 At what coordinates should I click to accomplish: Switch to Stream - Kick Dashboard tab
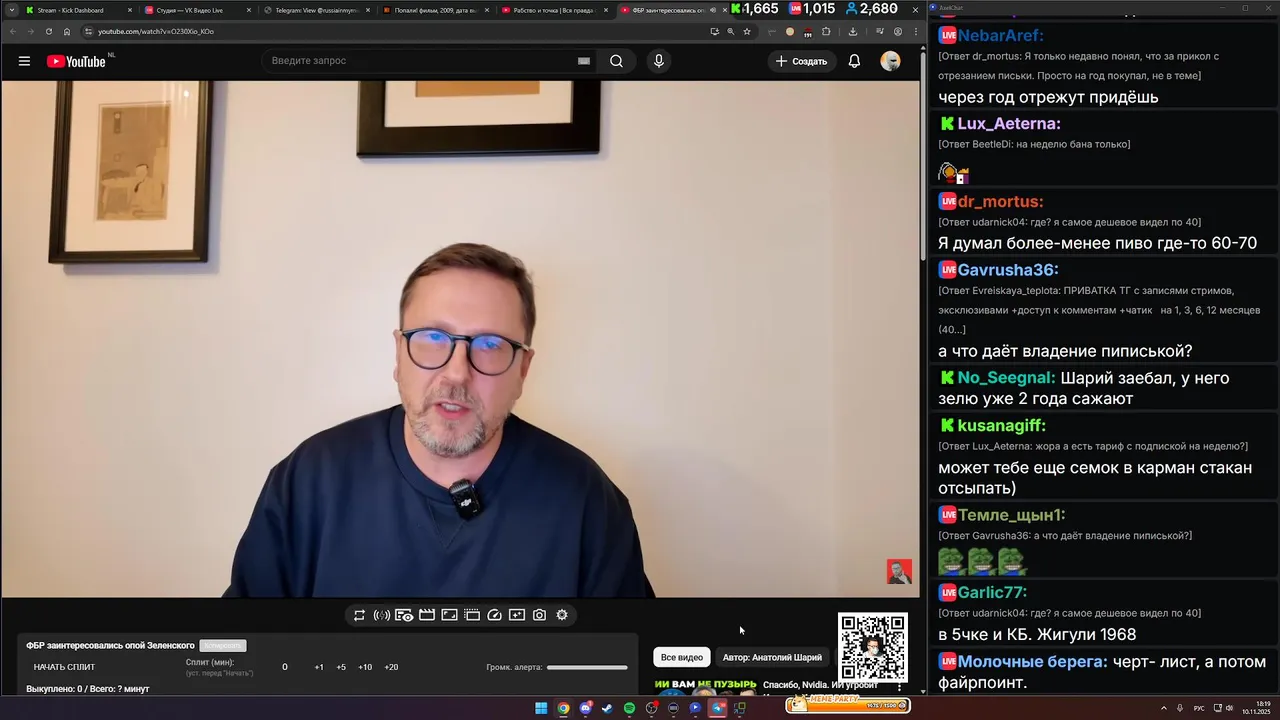pyautogui.click(x=77, y=10)
